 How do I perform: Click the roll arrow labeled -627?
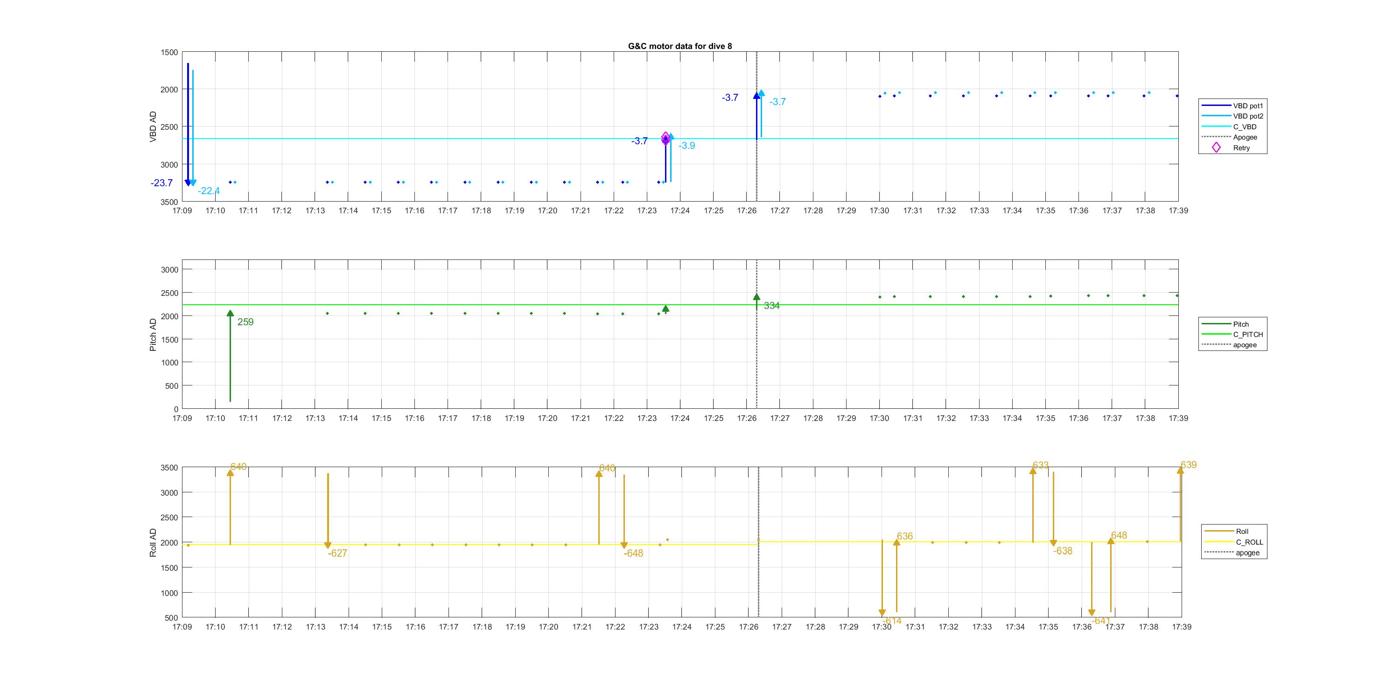pyautogui.click(x=328, y=511)
